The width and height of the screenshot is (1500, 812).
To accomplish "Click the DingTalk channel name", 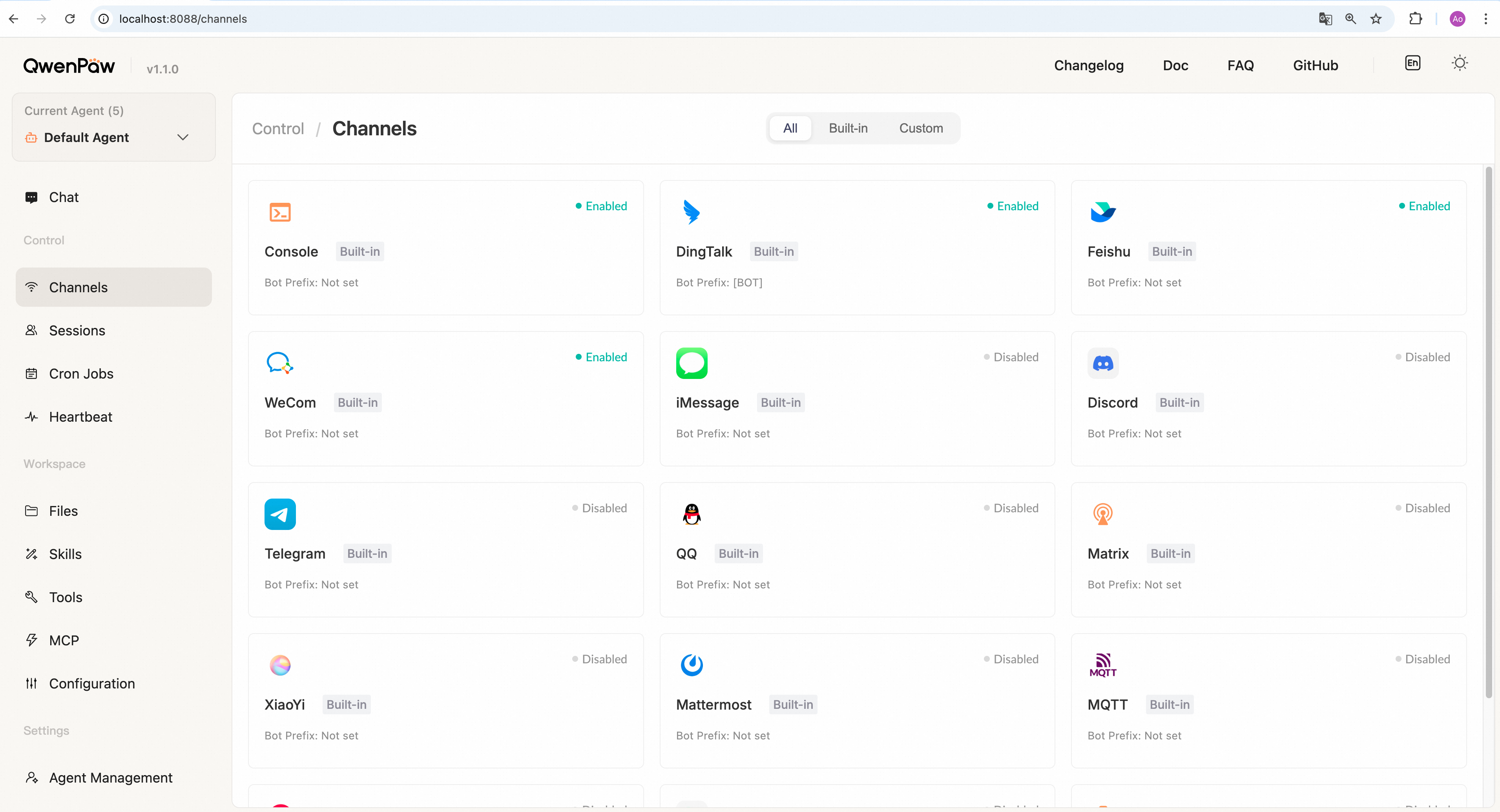I will [x=704, y=251].
